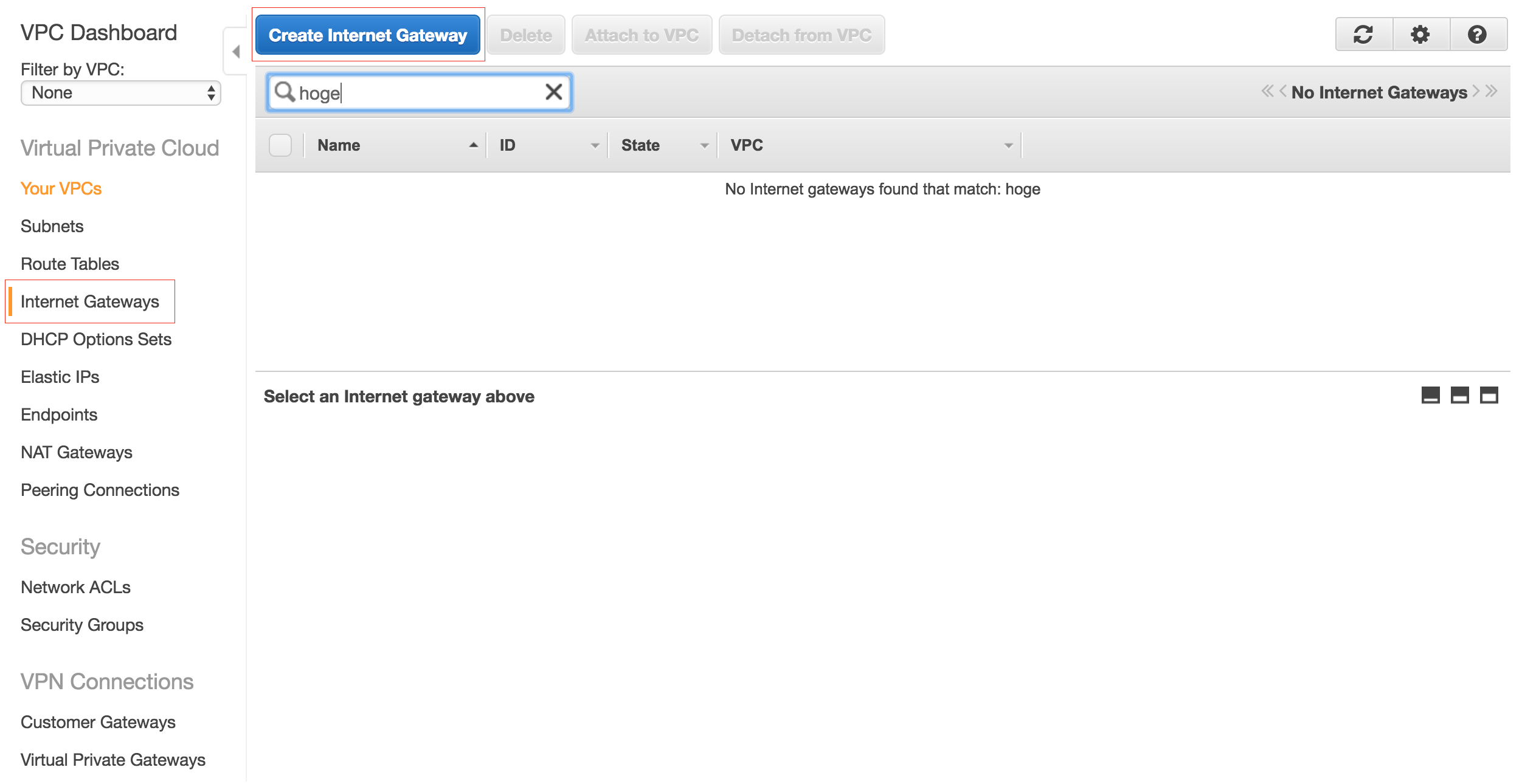Open Customer Gateways in sidebar

point(98,722)
